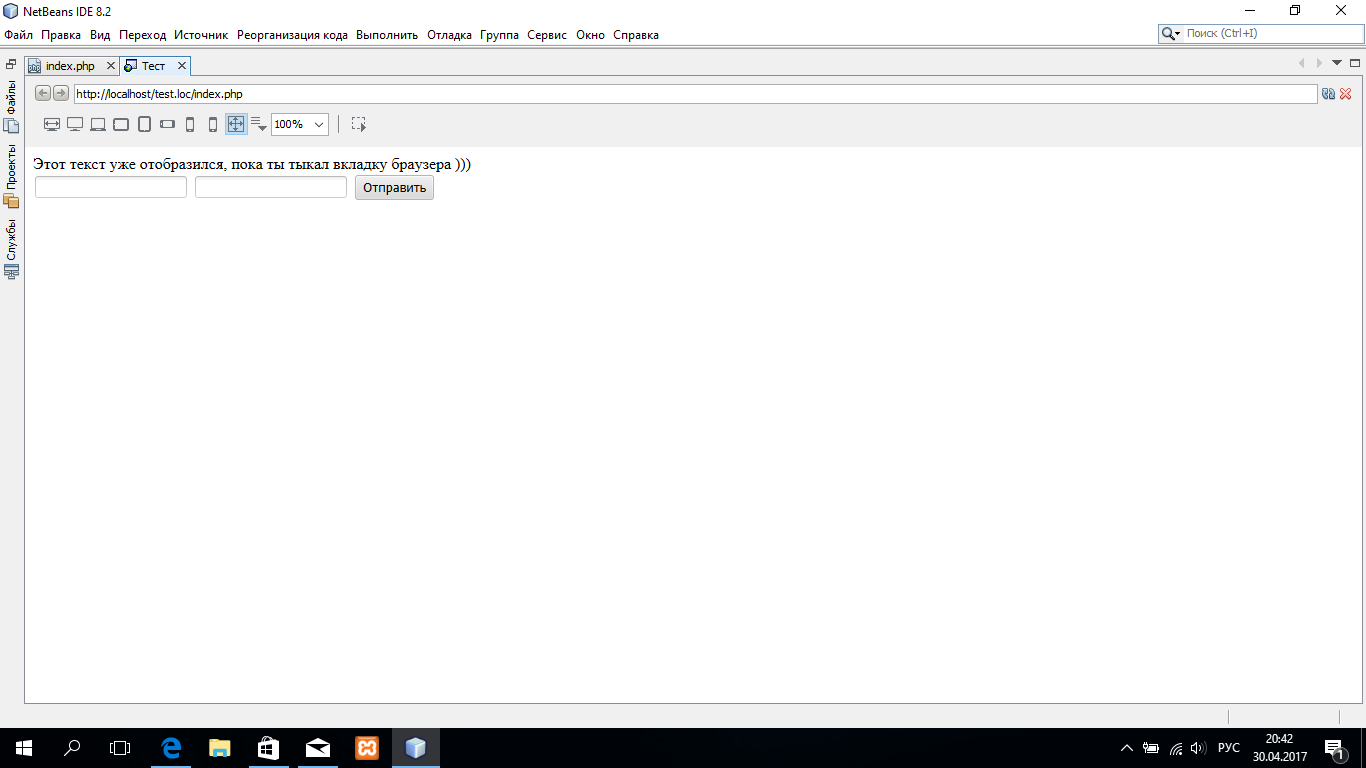
Task: Select the laptop screen size preset
Action: tap(98, 124)
